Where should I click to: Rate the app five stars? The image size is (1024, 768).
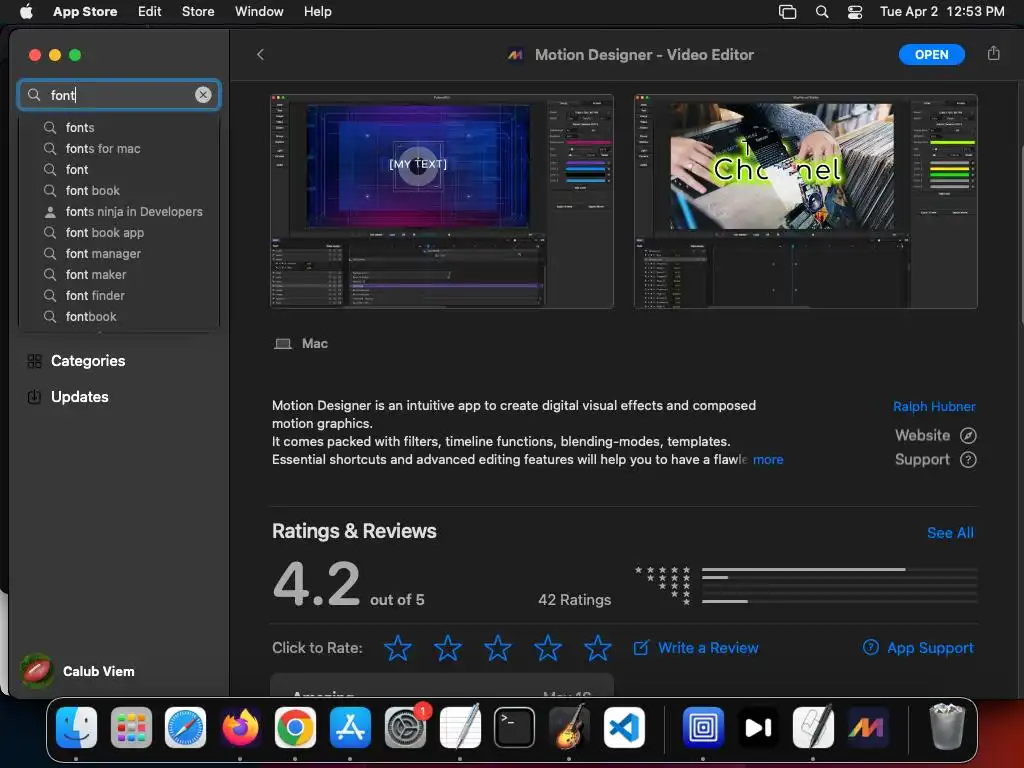click(x=598, y=648)
